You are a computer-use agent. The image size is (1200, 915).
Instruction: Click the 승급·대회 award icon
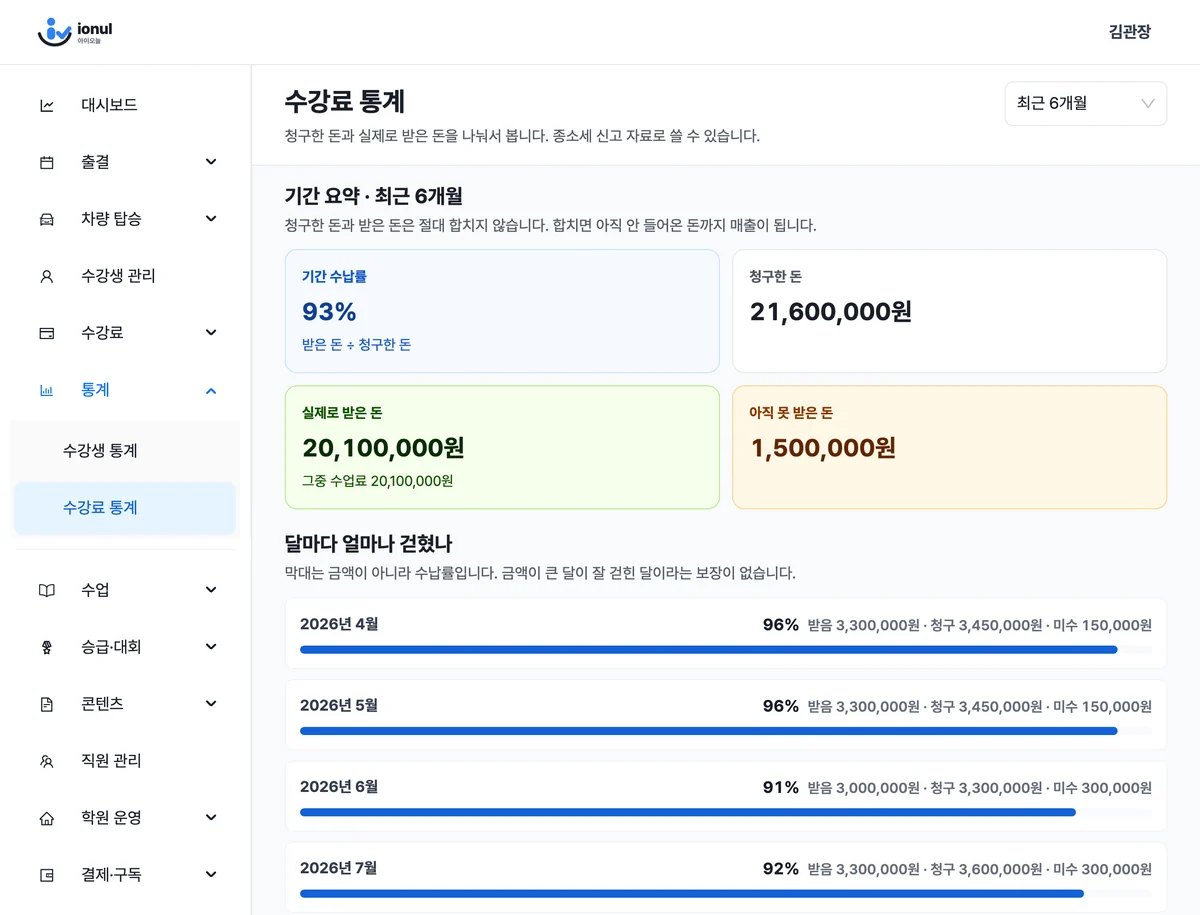(47, 647)
